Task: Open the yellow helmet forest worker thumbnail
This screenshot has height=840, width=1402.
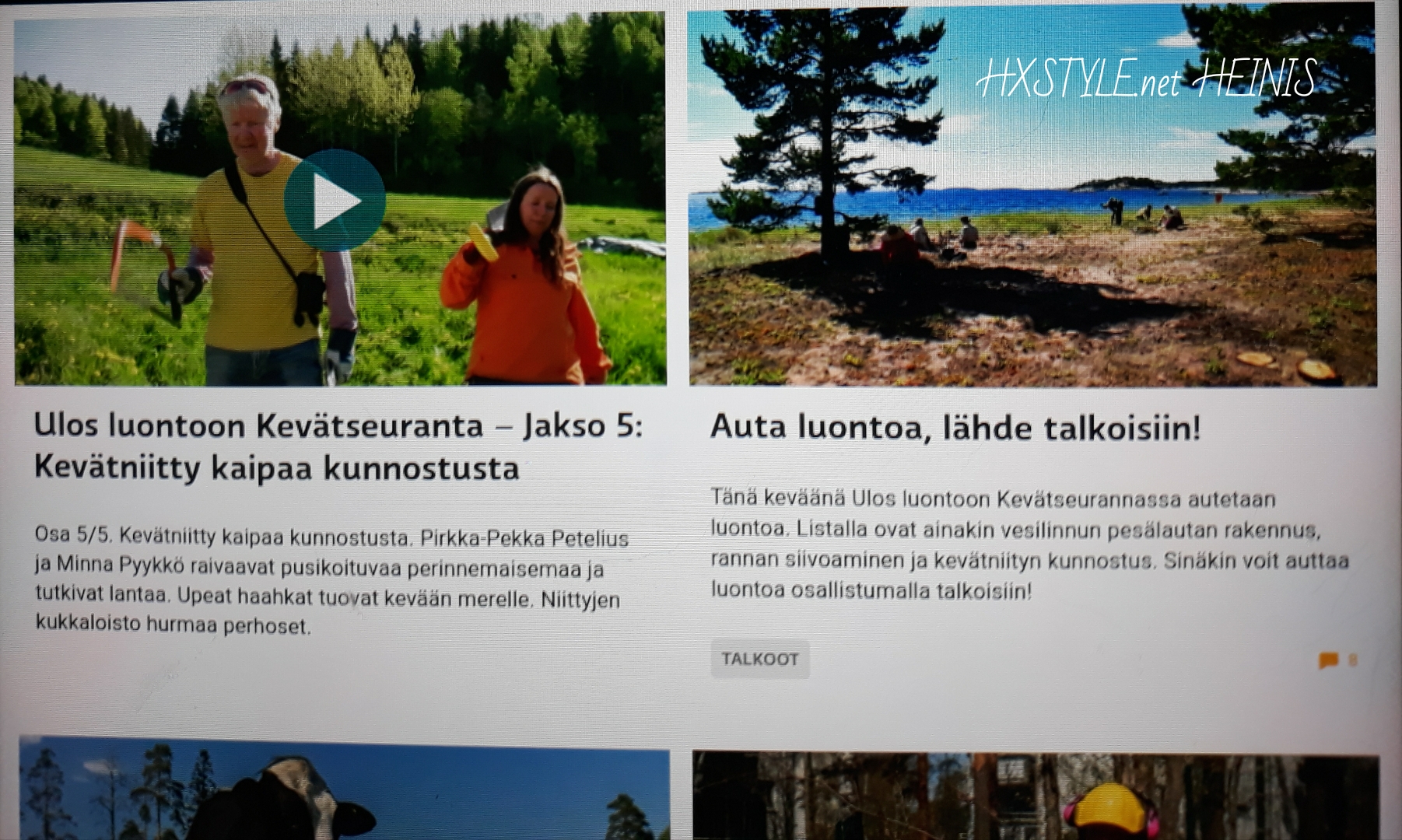Action: tap(1035, 797)
